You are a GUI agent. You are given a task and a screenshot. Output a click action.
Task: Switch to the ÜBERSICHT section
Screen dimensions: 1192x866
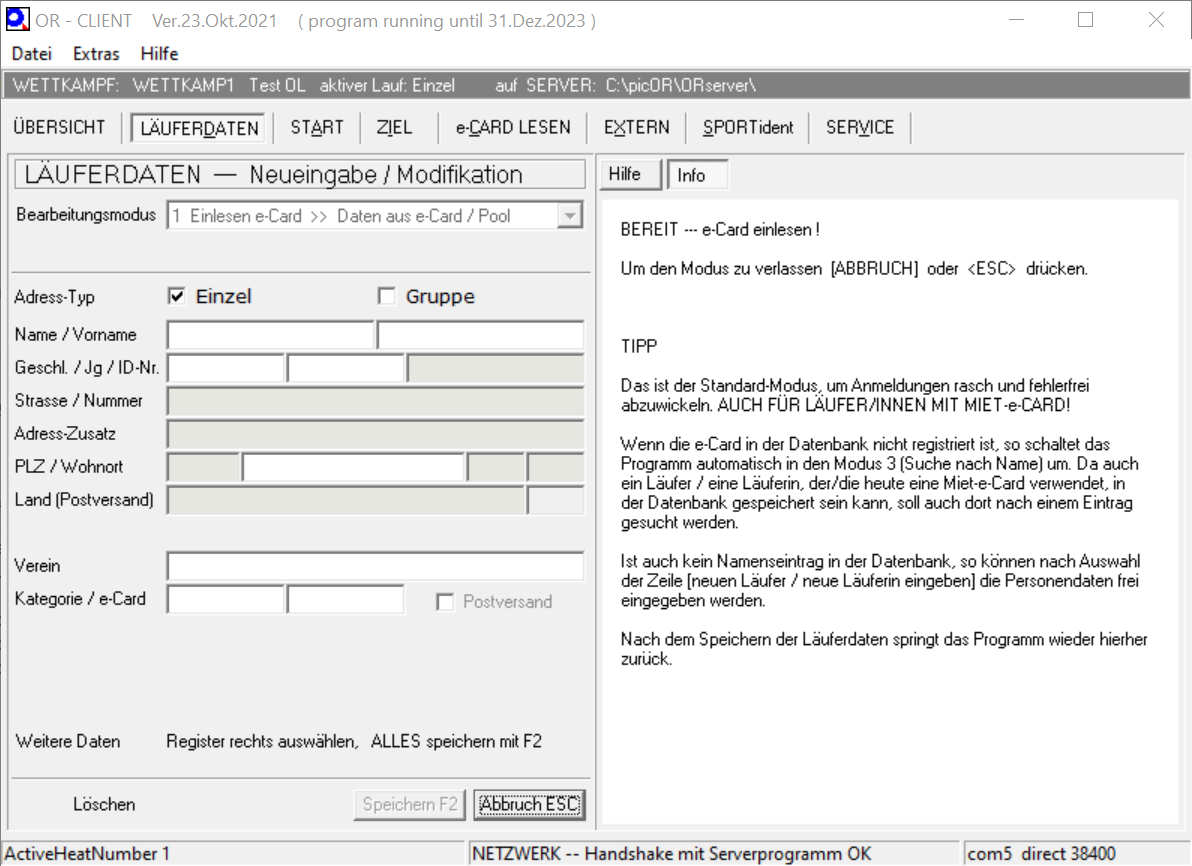coord(59,127)
